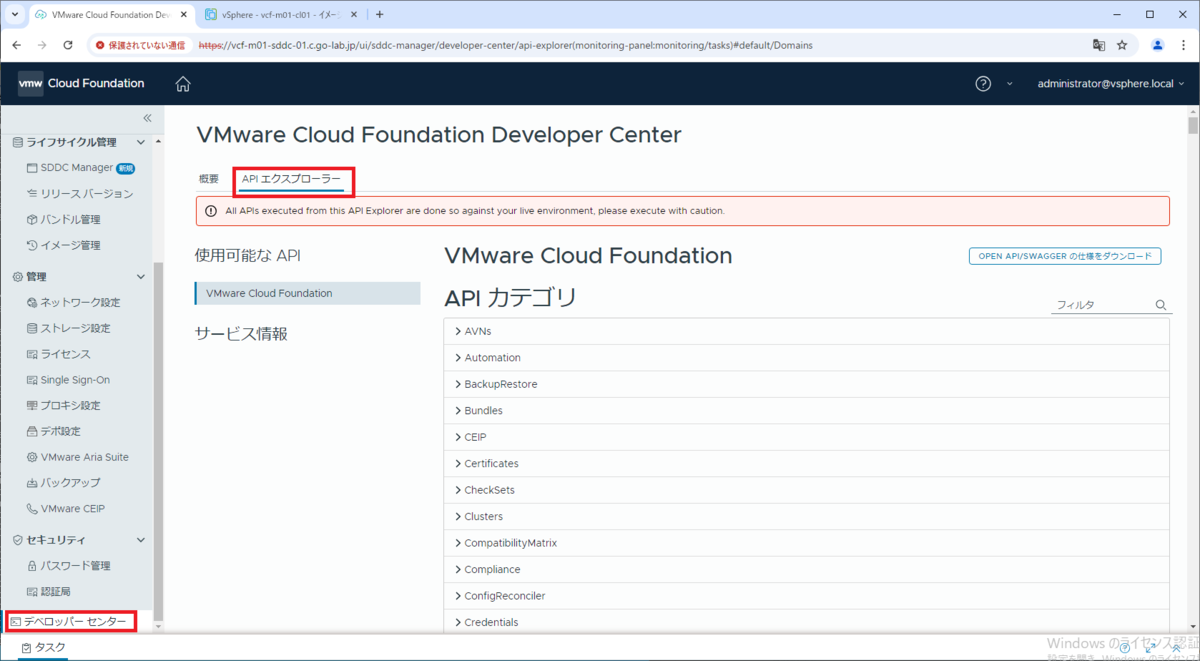The image size is (1200, 661).
Task: Open デポ設定 in the sidebar
Action: click(x=54, y=431)
